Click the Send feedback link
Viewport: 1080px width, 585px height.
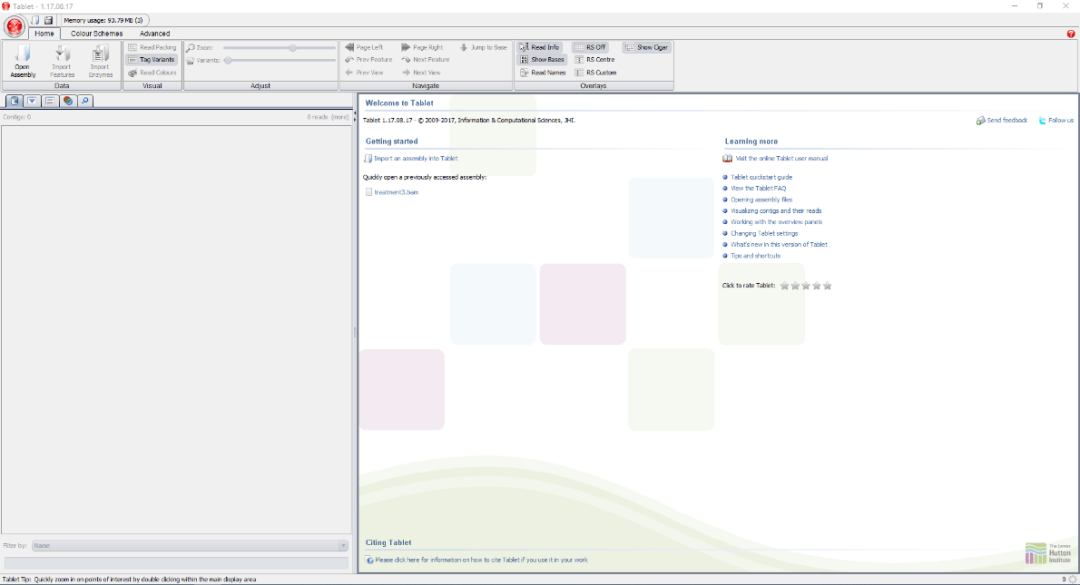click(1001, 121)
